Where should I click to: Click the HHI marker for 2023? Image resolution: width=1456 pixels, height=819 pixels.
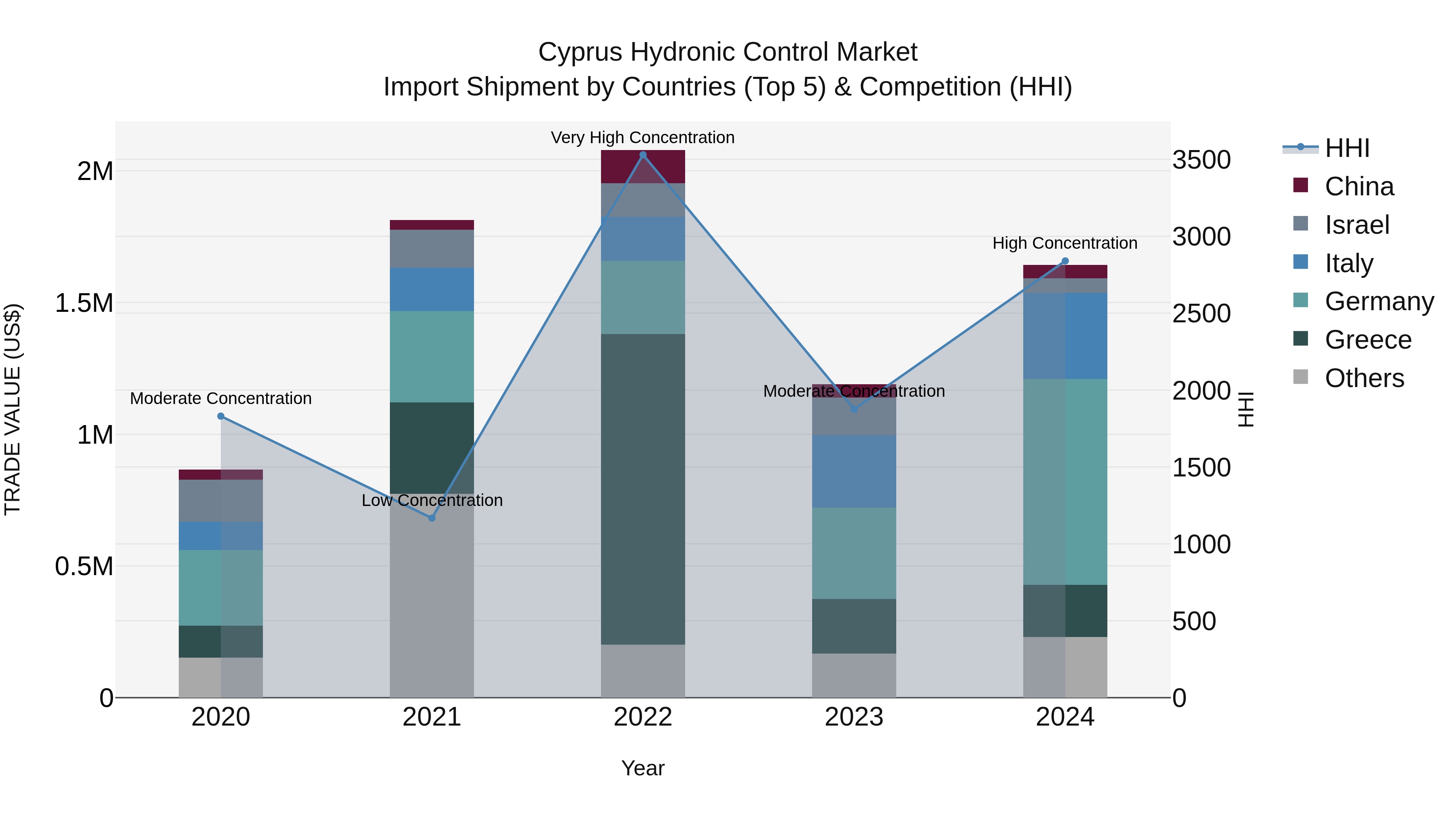point(854,409)
